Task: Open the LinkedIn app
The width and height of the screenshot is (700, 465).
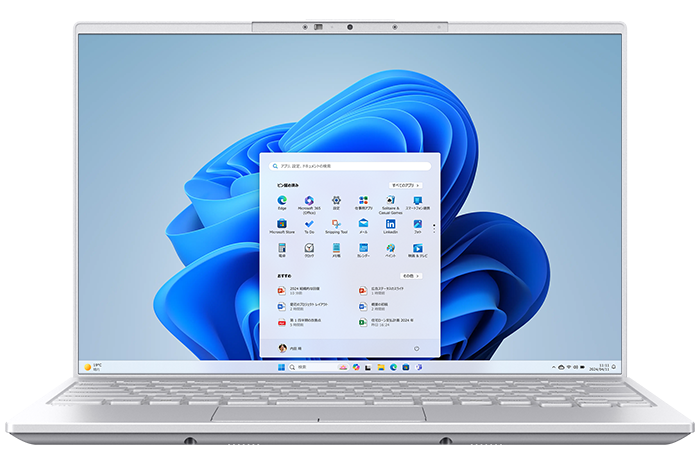Action: (x=391, y=226)
